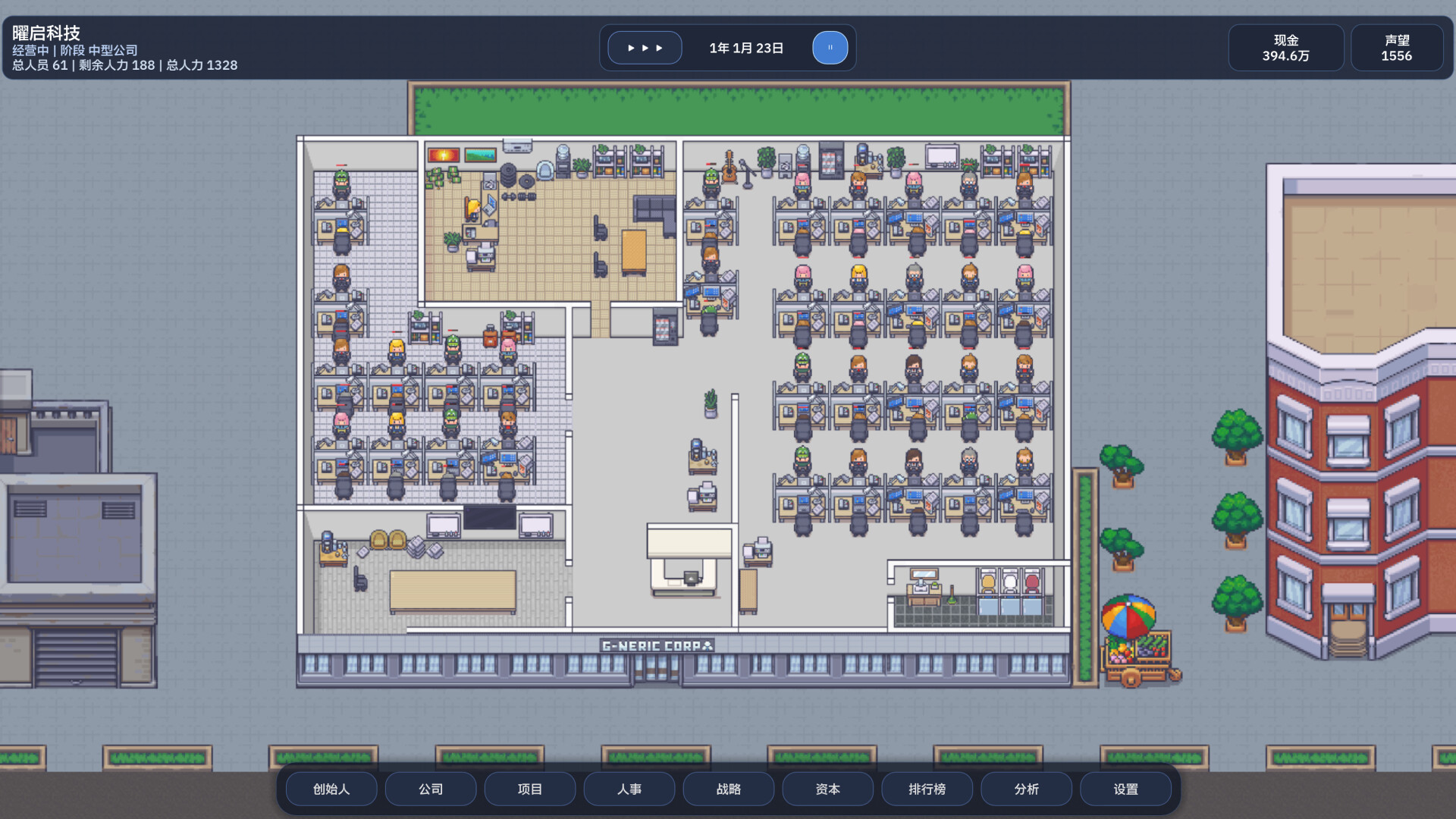
Task: Click the G-NERIC CORP building sign
Action: pos(657,646)
